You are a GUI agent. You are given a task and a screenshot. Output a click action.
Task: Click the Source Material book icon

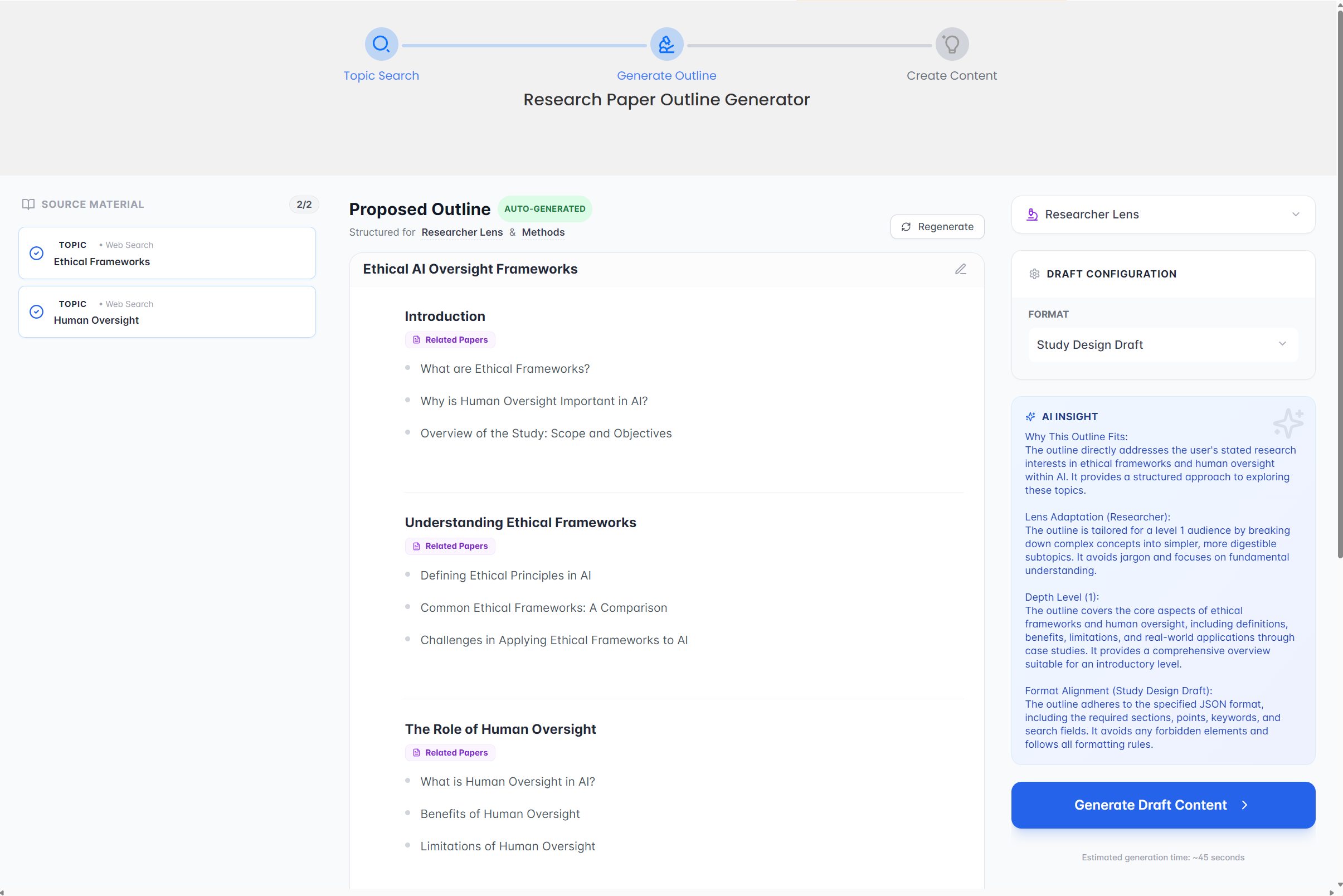tap(28, 204)
